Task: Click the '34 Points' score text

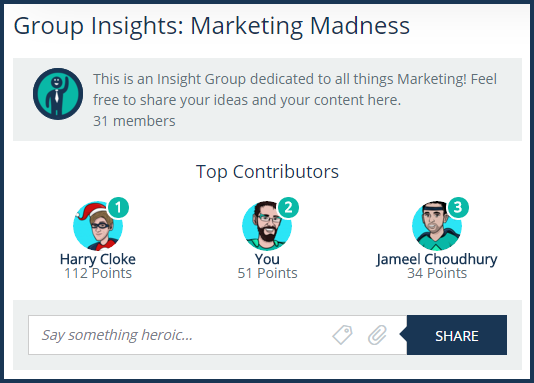Action: point(437,273)
